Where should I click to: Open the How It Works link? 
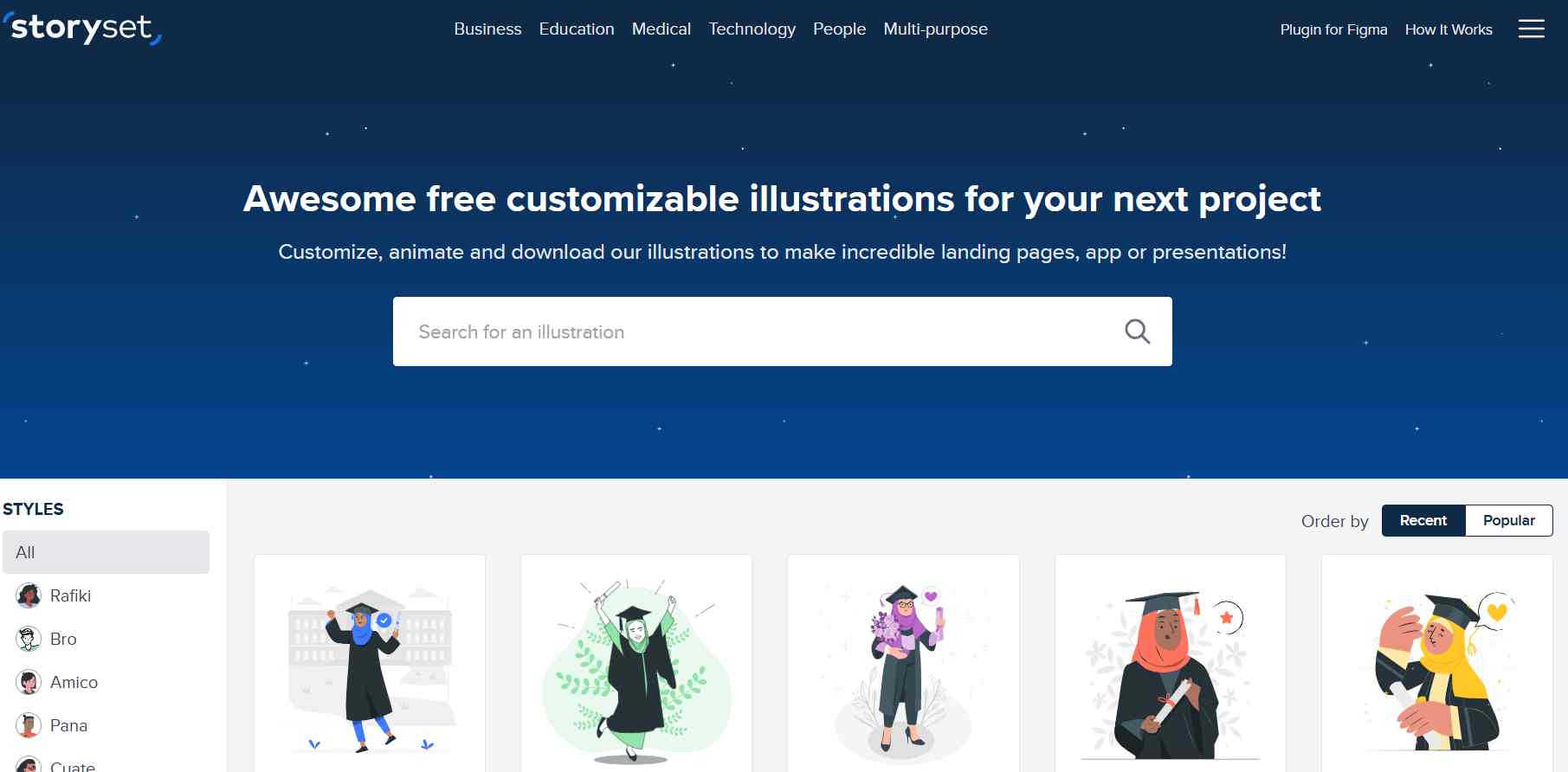[1449, 29]
